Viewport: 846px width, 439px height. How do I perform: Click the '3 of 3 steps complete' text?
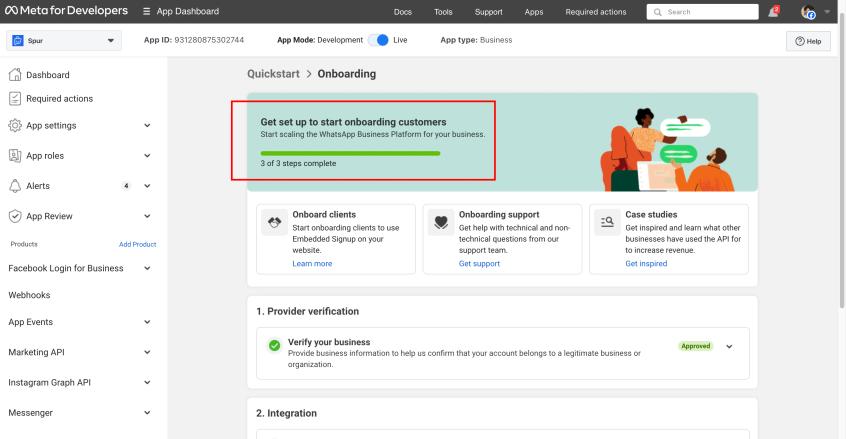click(x=298, y=163)
